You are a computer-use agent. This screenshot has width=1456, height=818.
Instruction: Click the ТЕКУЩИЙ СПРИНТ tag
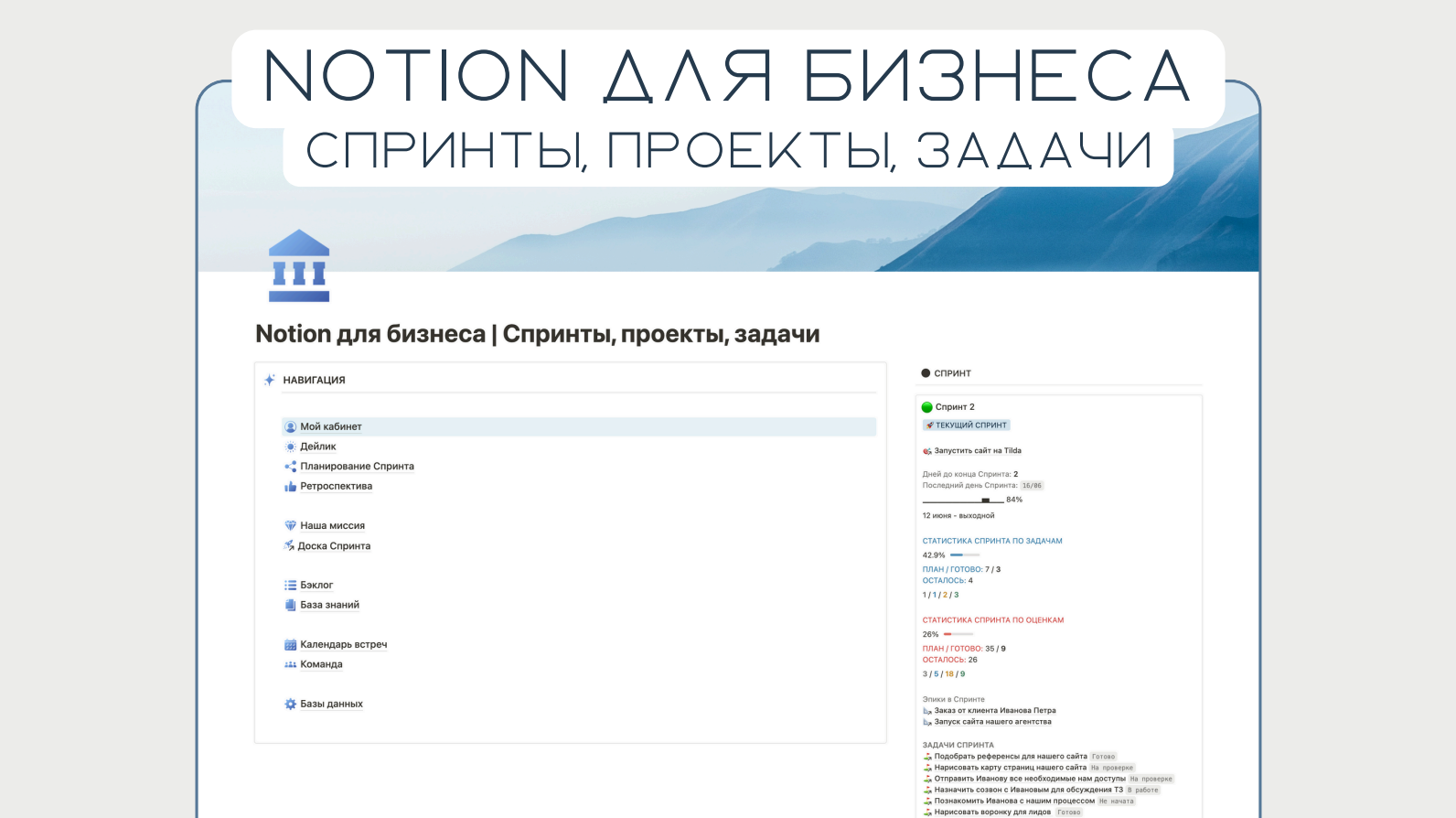click(966, 425)
